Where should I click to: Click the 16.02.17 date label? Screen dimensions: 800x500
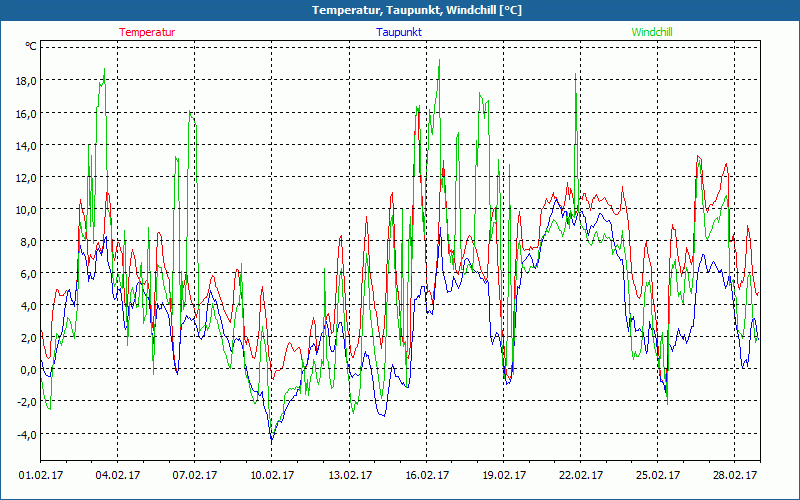click(x=427, y=476)
